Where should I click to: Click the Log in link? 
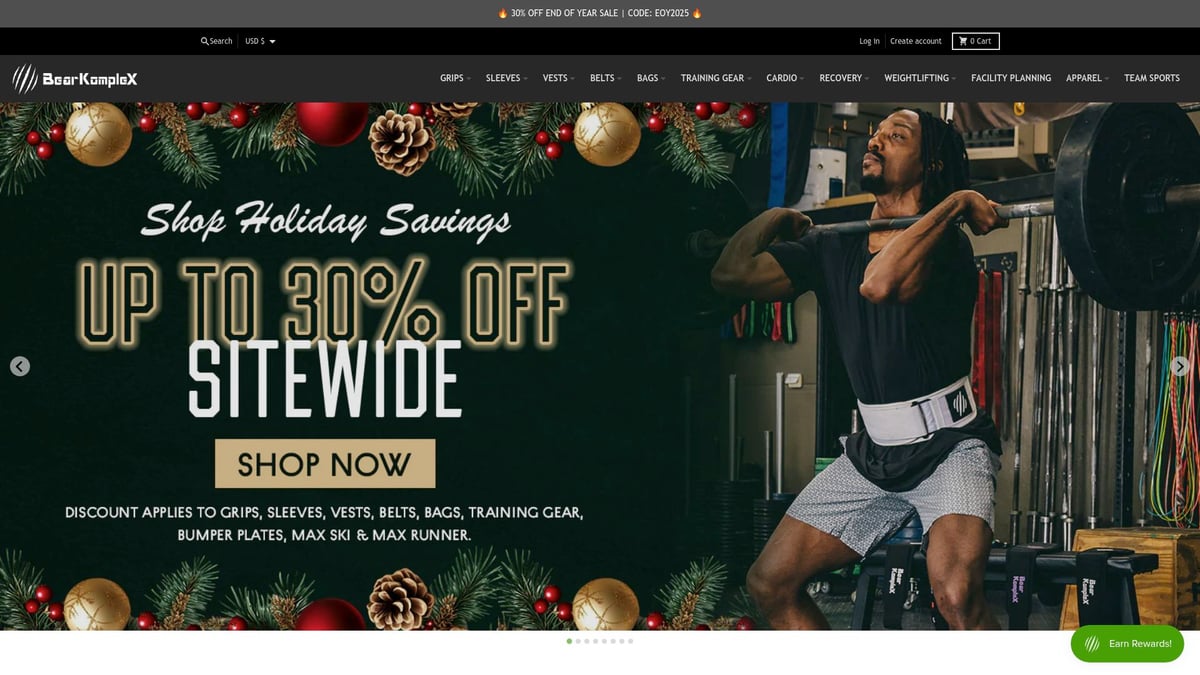pos(869,41)
